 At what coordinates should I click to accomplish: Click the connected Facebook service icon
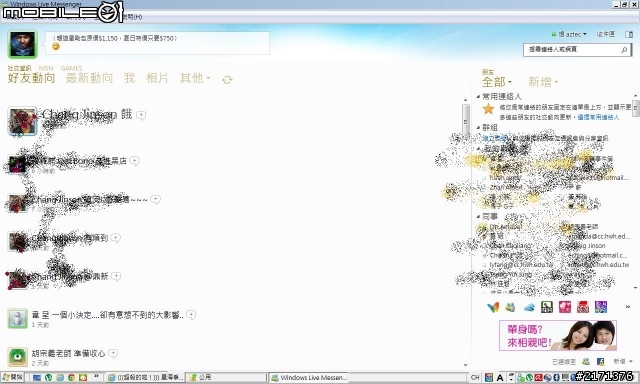pos(600,362)
